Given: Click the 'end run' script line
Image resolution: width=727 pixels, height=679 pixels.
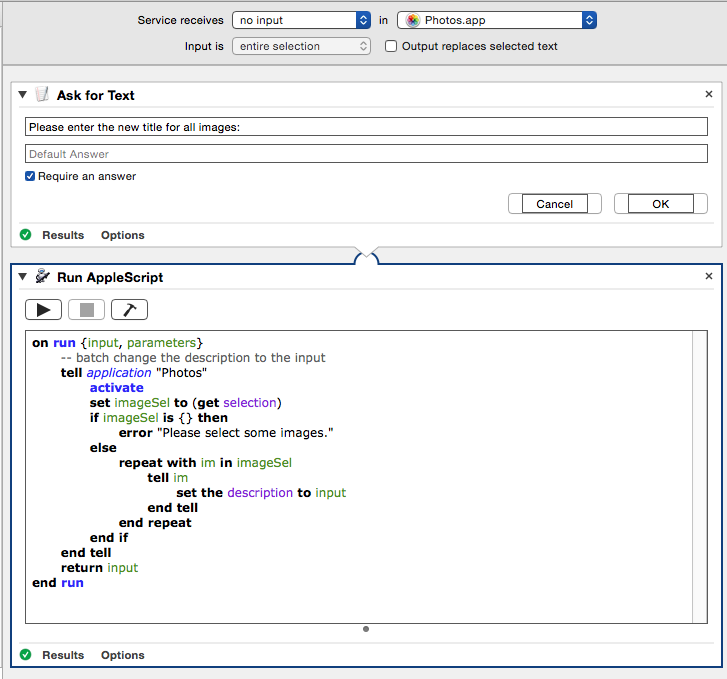Looking at the screenshot, I should (x=57, y=583).
